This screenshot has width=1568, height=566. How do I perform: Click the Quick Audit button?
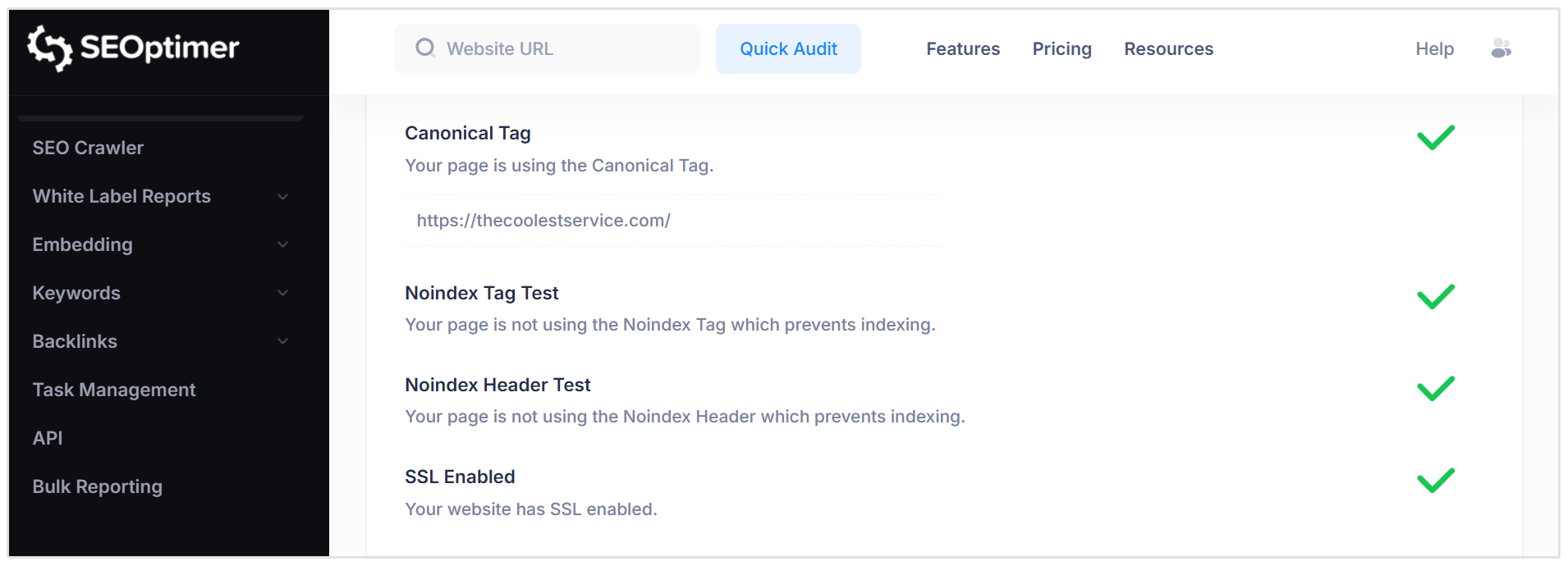[x=788, y=48]
